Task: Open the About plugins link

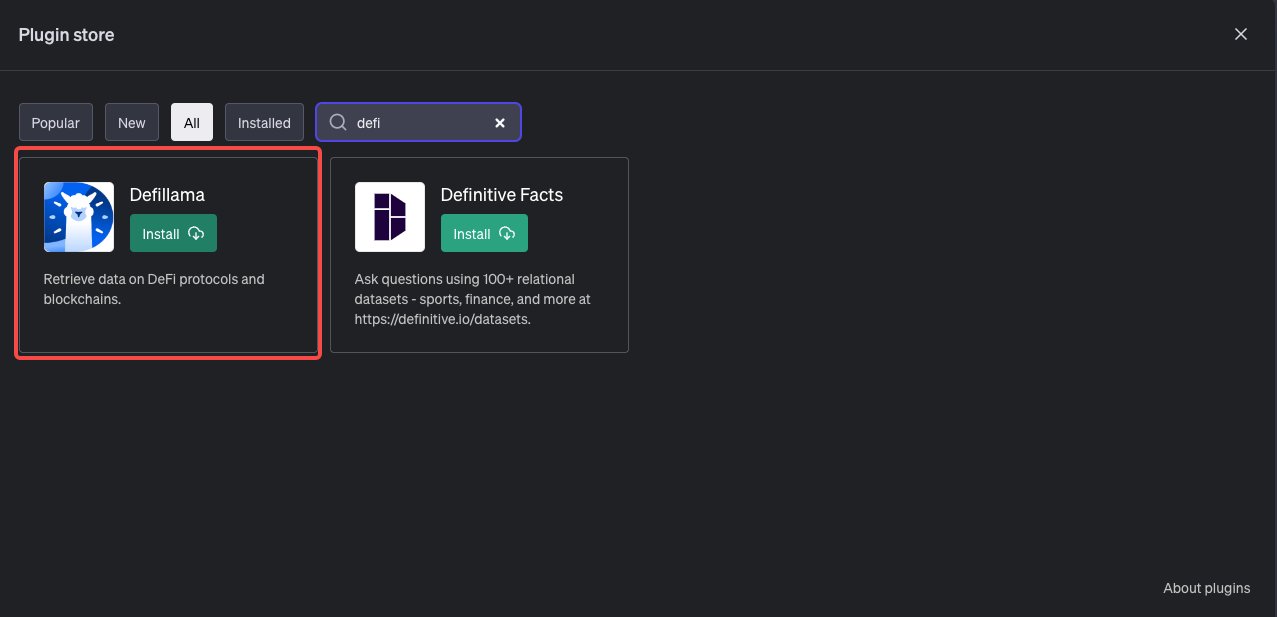Action: coord(1207,588)
